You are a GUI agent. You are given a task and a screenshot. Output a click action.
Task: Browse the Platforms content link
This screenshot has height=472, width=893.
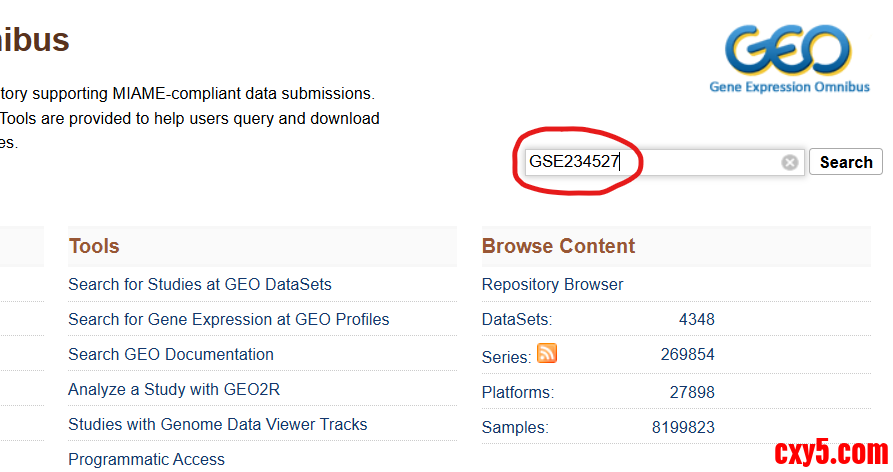(517, 392)
